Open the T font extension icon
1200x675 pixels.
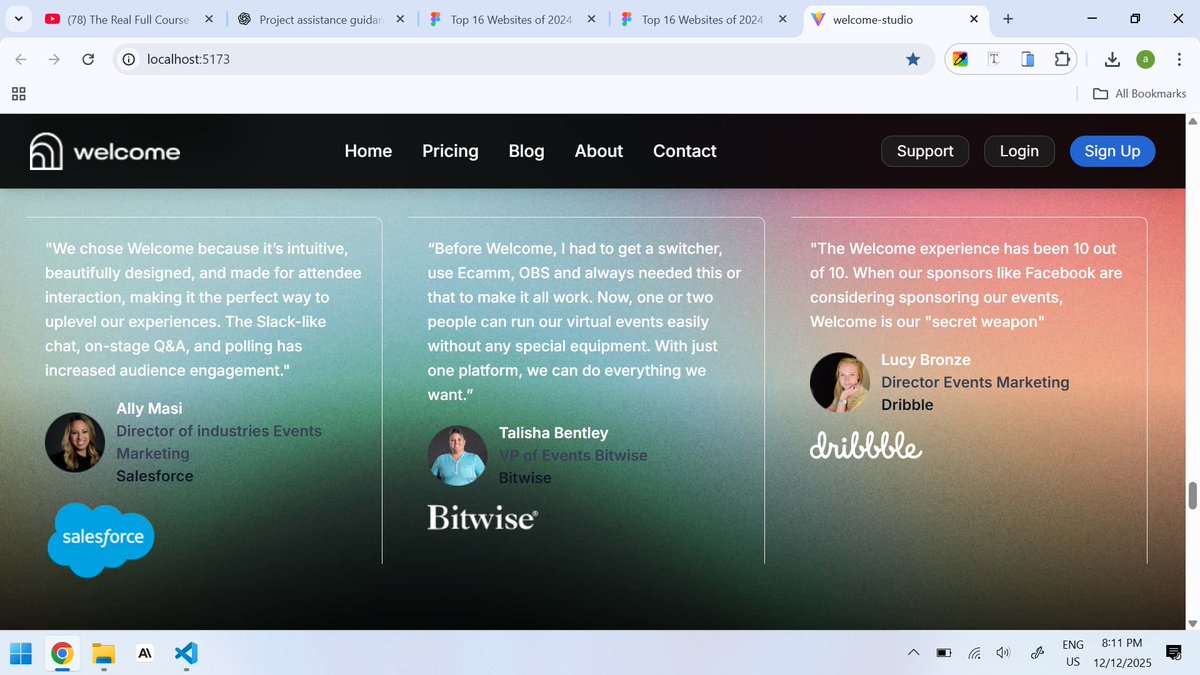pos(994,60)
